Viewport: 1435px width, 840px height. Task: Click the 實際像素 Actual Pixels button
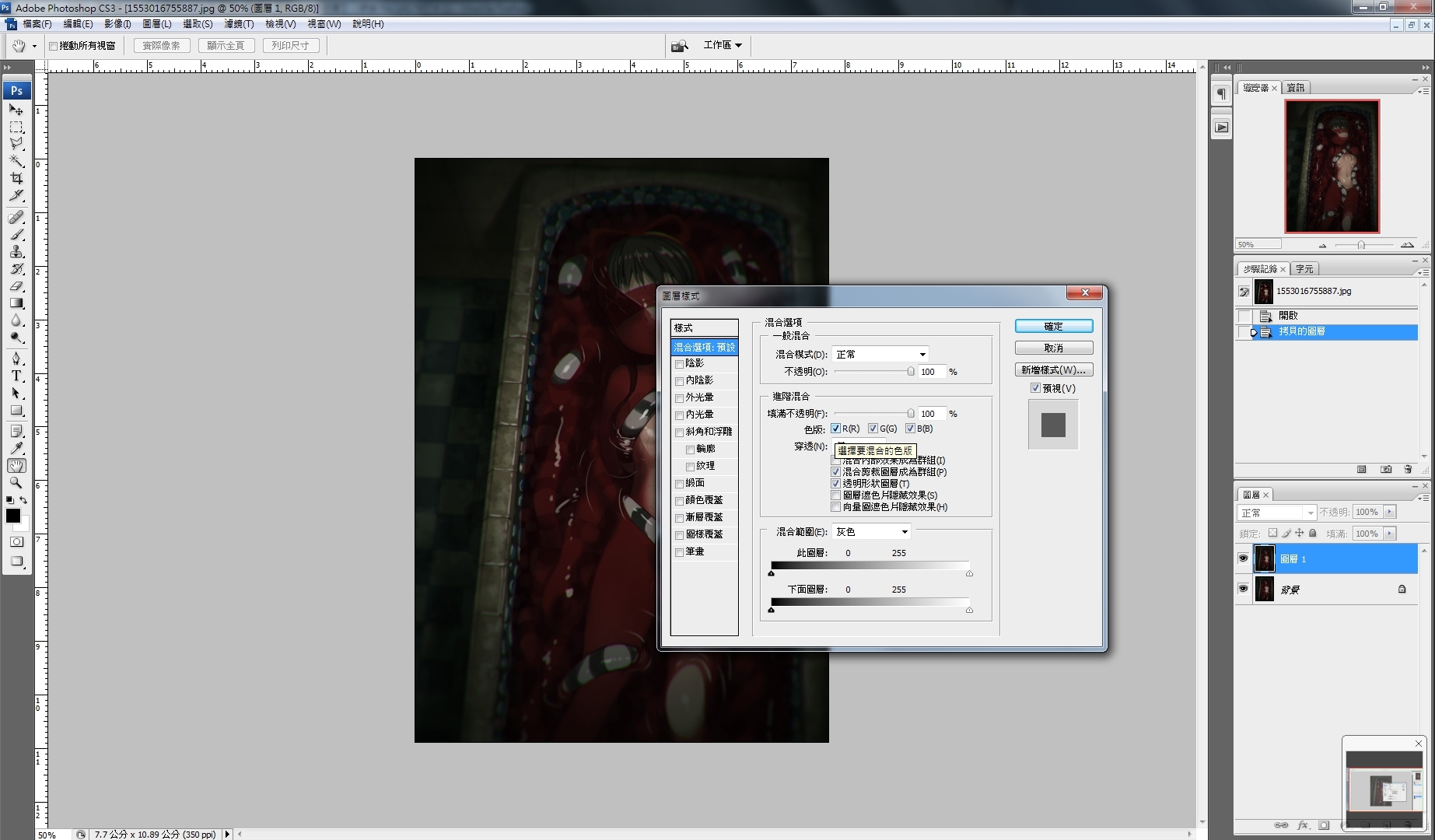pyautogui.click(x=162, y=46)
